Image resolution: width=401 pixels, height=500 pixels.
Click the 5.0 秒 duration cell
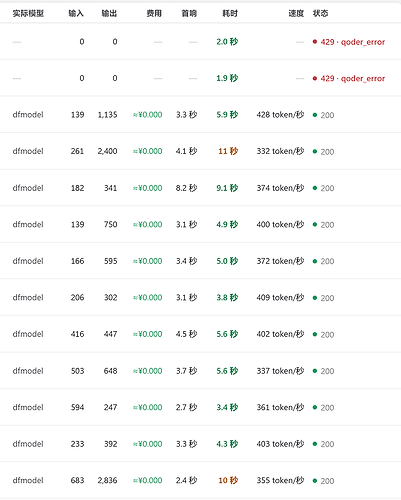point(227,261)
